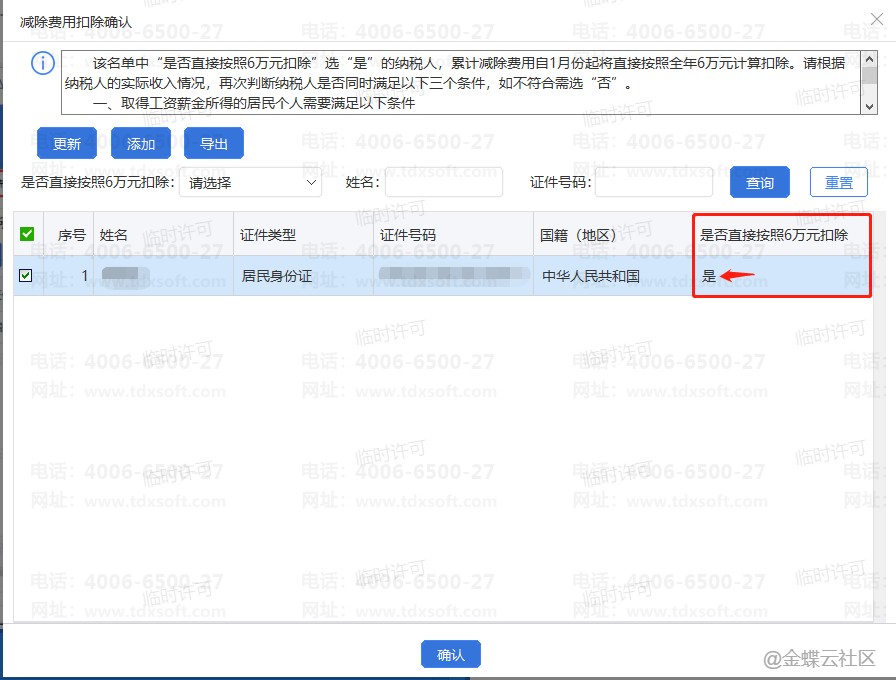Click the 添加 button
This screenshot has width=896, height=680.
tap(141, 144)
